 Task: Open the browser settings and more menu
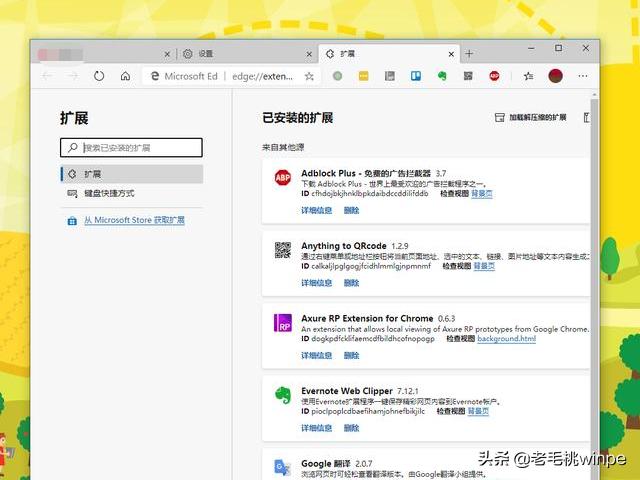[583, 76]
